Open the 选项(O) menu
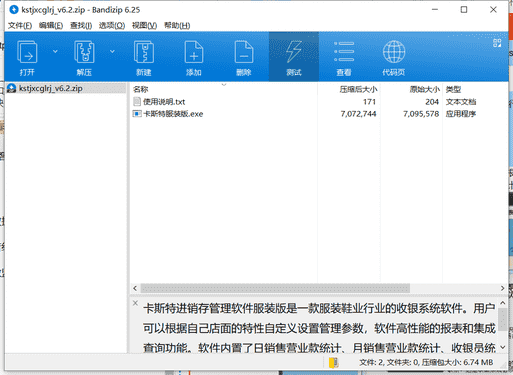Screen dimensions: 513x375 (112, 25)
